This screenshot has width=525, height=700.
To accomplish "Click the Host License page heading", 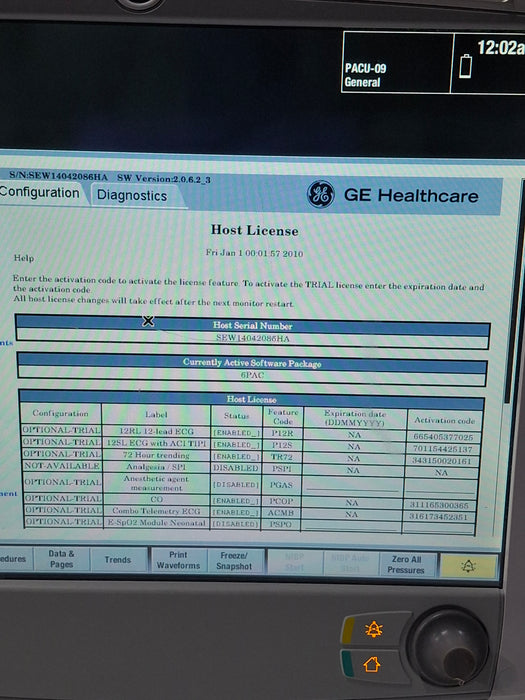I will pos(254,230).
